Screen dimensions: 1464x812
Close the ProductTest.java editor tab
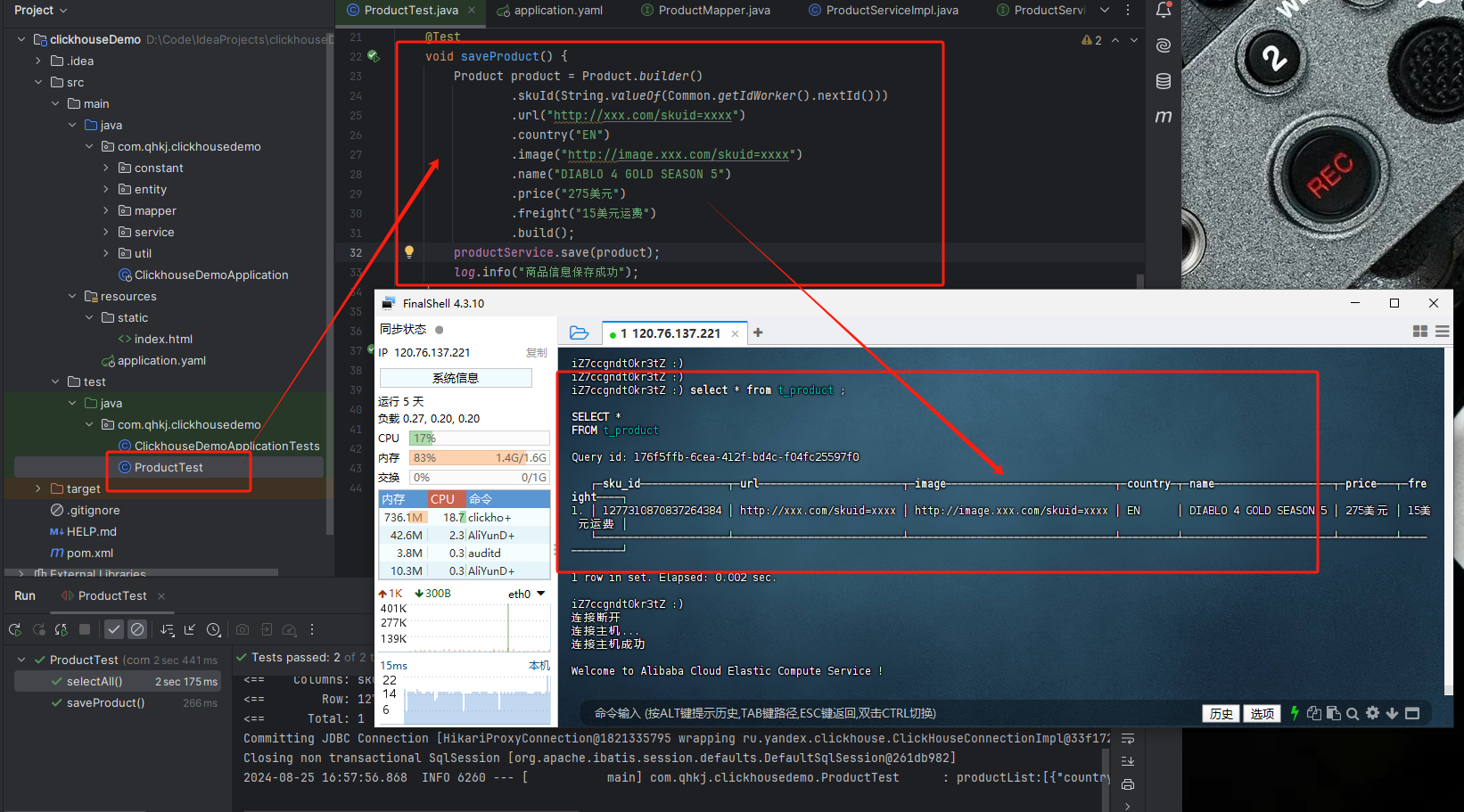click(x=472, y=10)
